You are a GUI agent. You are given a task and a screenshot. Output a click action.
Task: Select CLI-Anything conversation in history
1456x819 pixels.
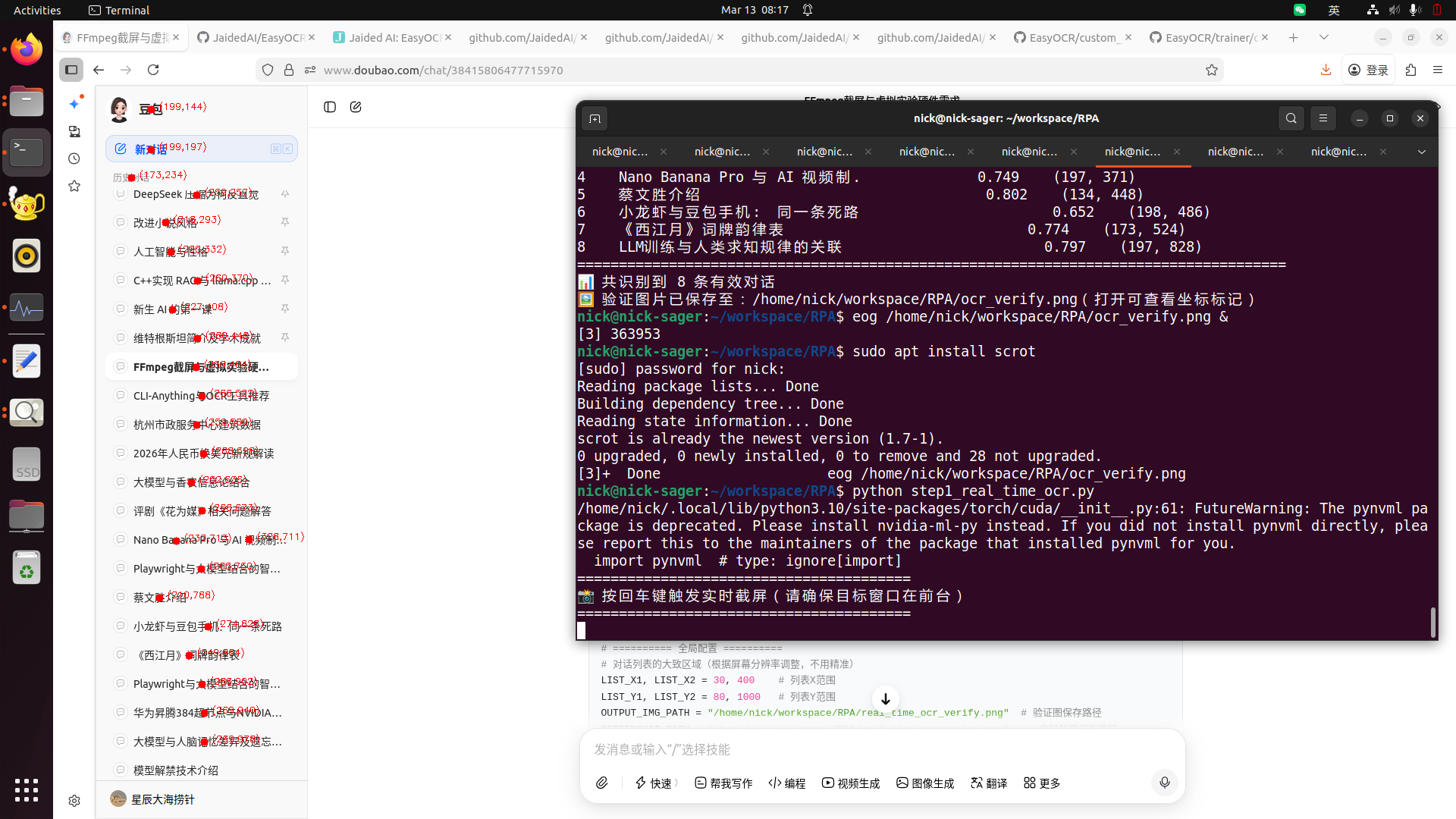202,396
